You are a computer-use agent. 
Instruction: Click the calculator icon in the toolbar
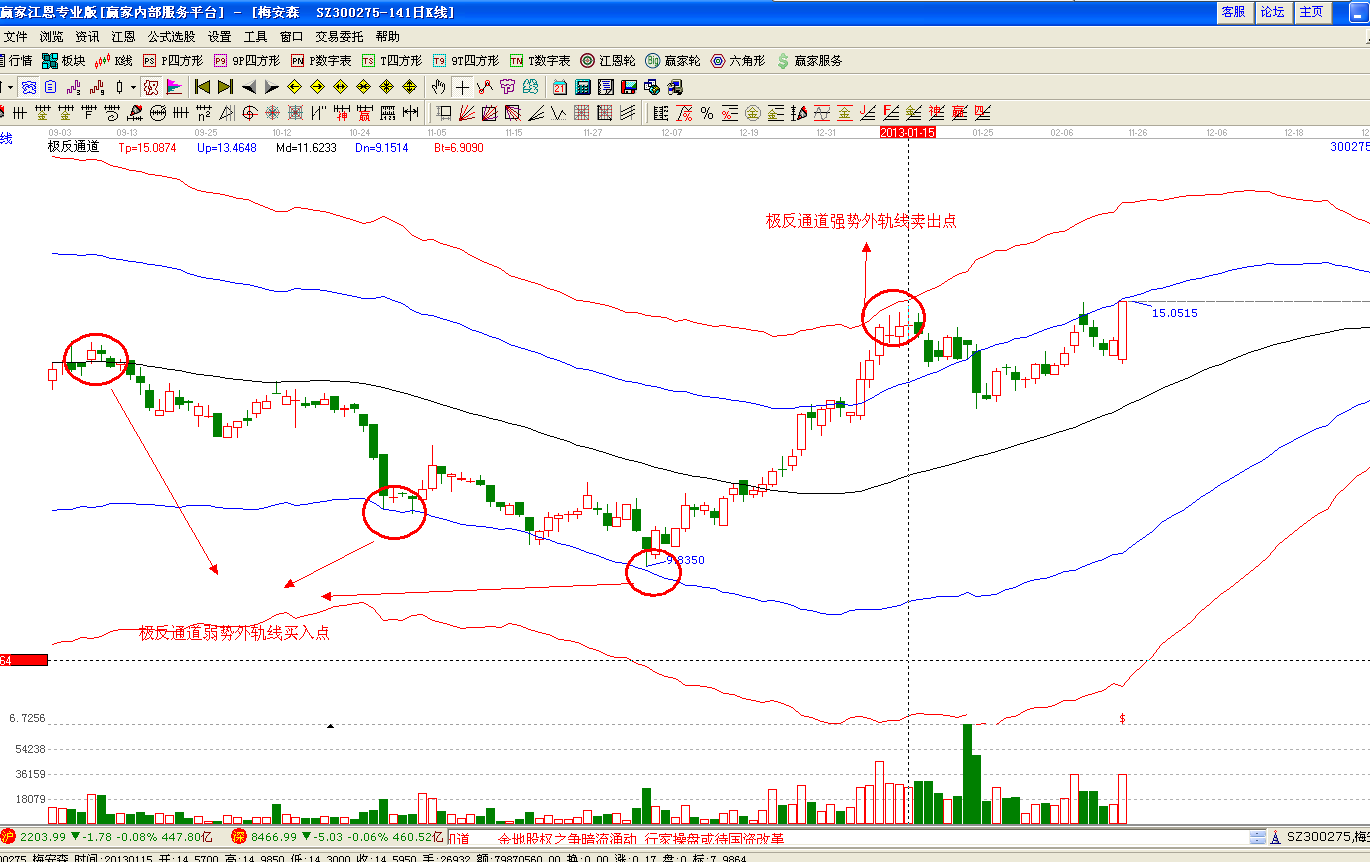[x=582, y=87]
